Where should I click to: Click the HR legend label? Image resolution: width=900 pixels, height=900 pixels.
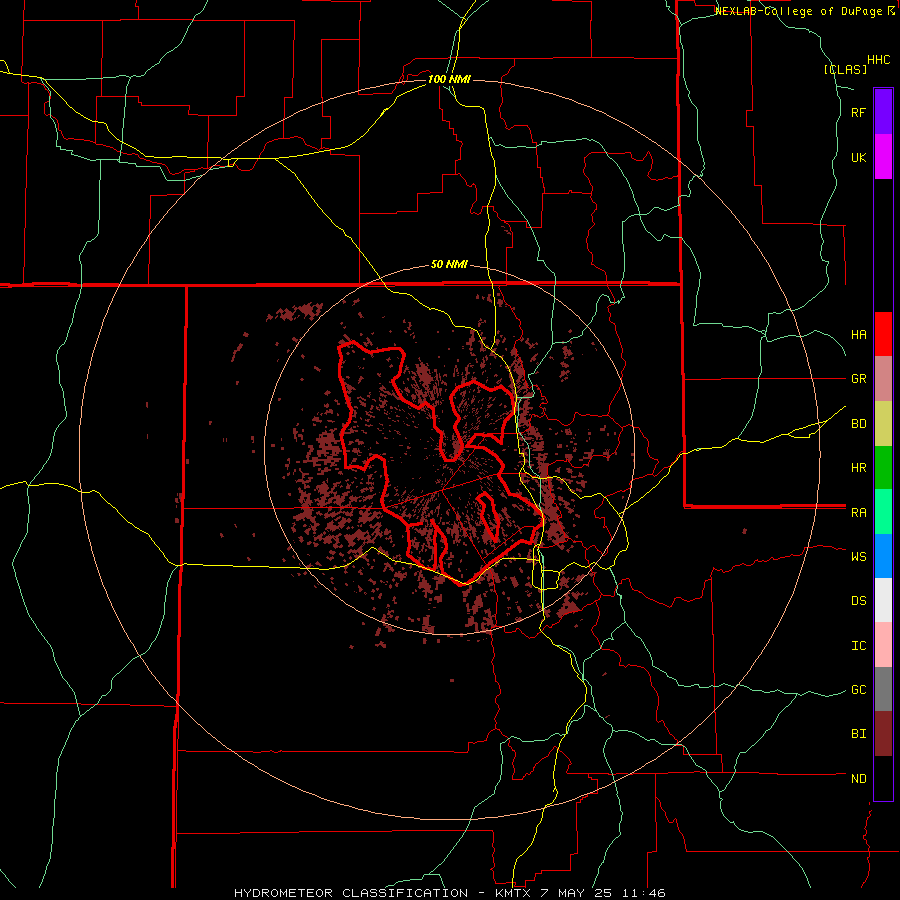859,468
